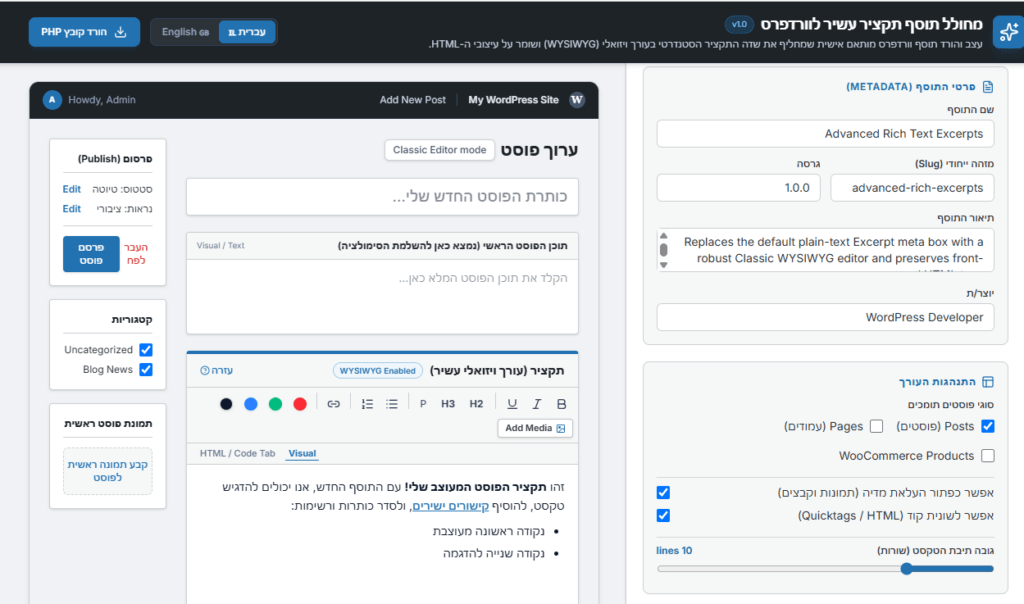The width and height of the screenshot is (1024, 604).
Task: Apply italic formatting in excerpt editor
Action: click(536, 404)
